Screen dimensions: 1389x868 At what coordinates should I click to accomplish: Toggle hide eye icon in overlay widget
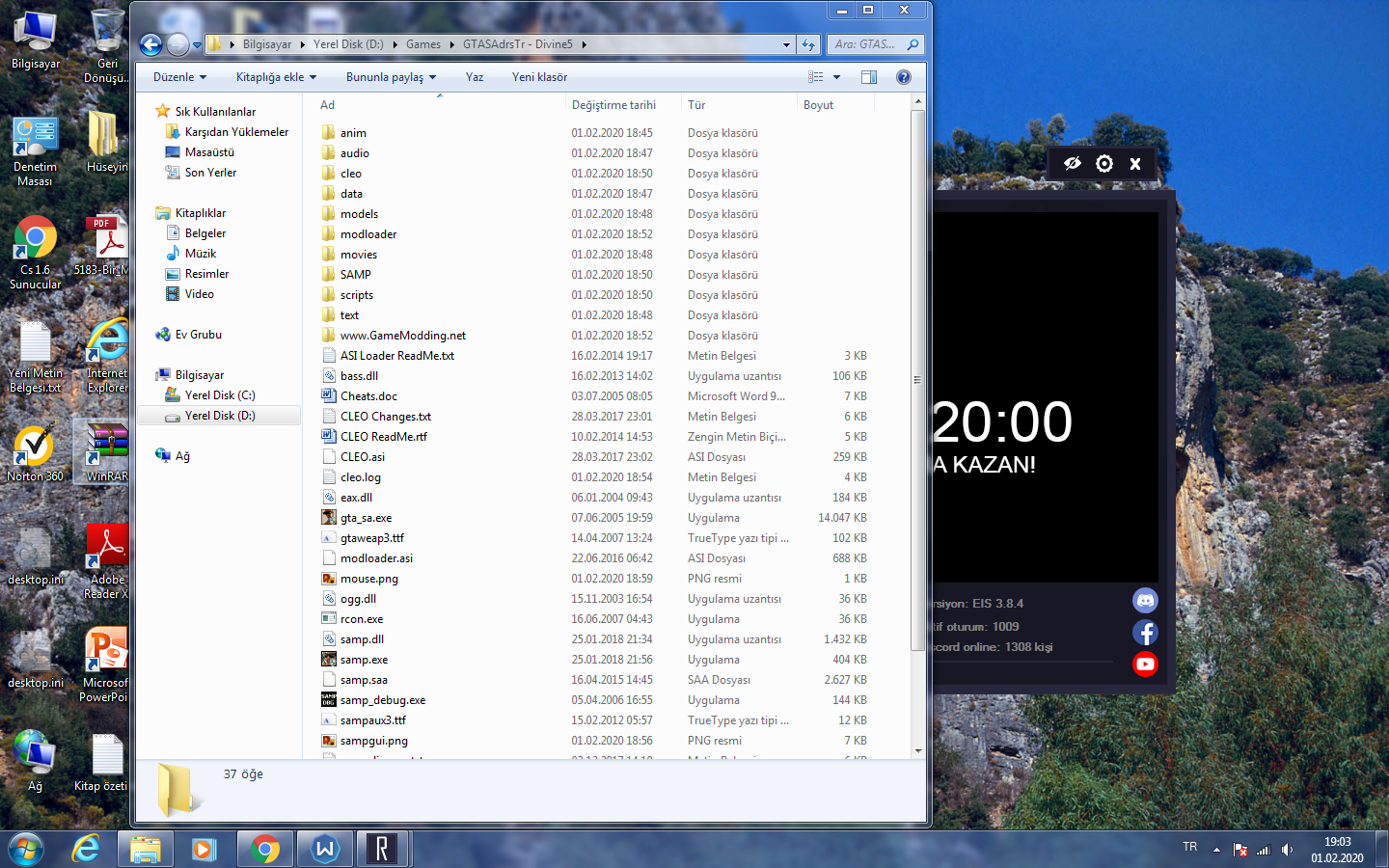[1072, 164]
